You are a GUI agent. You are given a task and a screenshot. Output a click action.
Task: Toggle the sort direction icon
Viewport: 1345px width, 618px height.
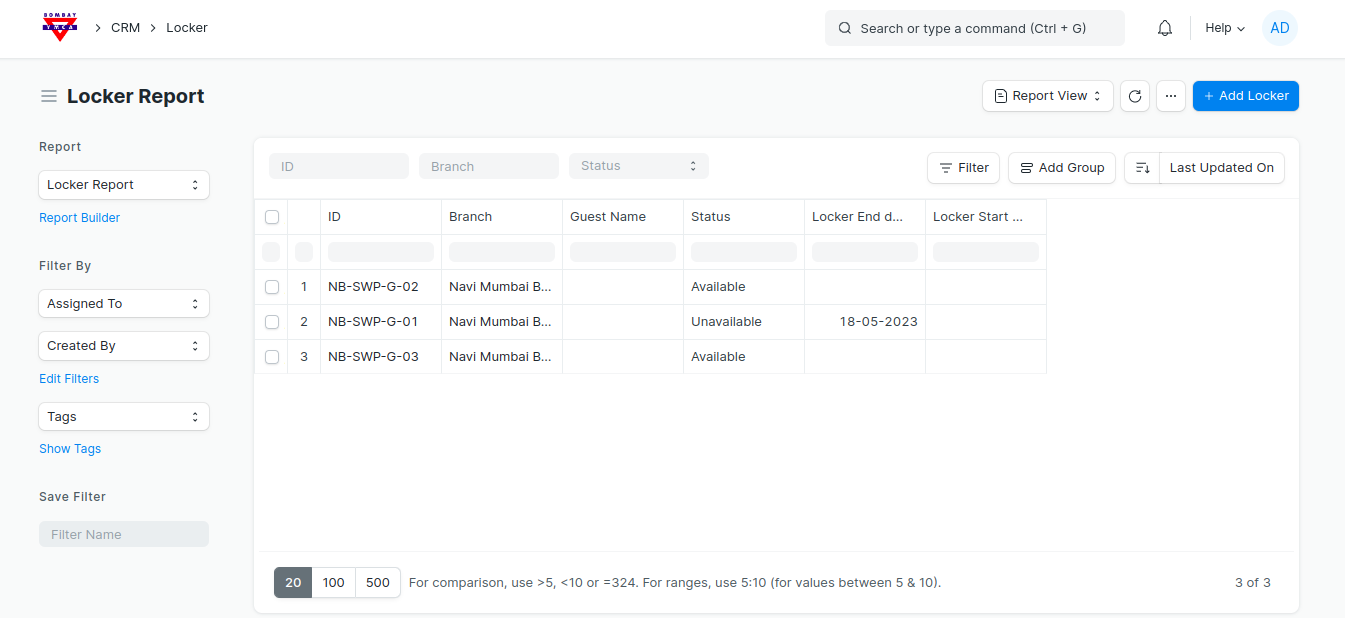1142,168
